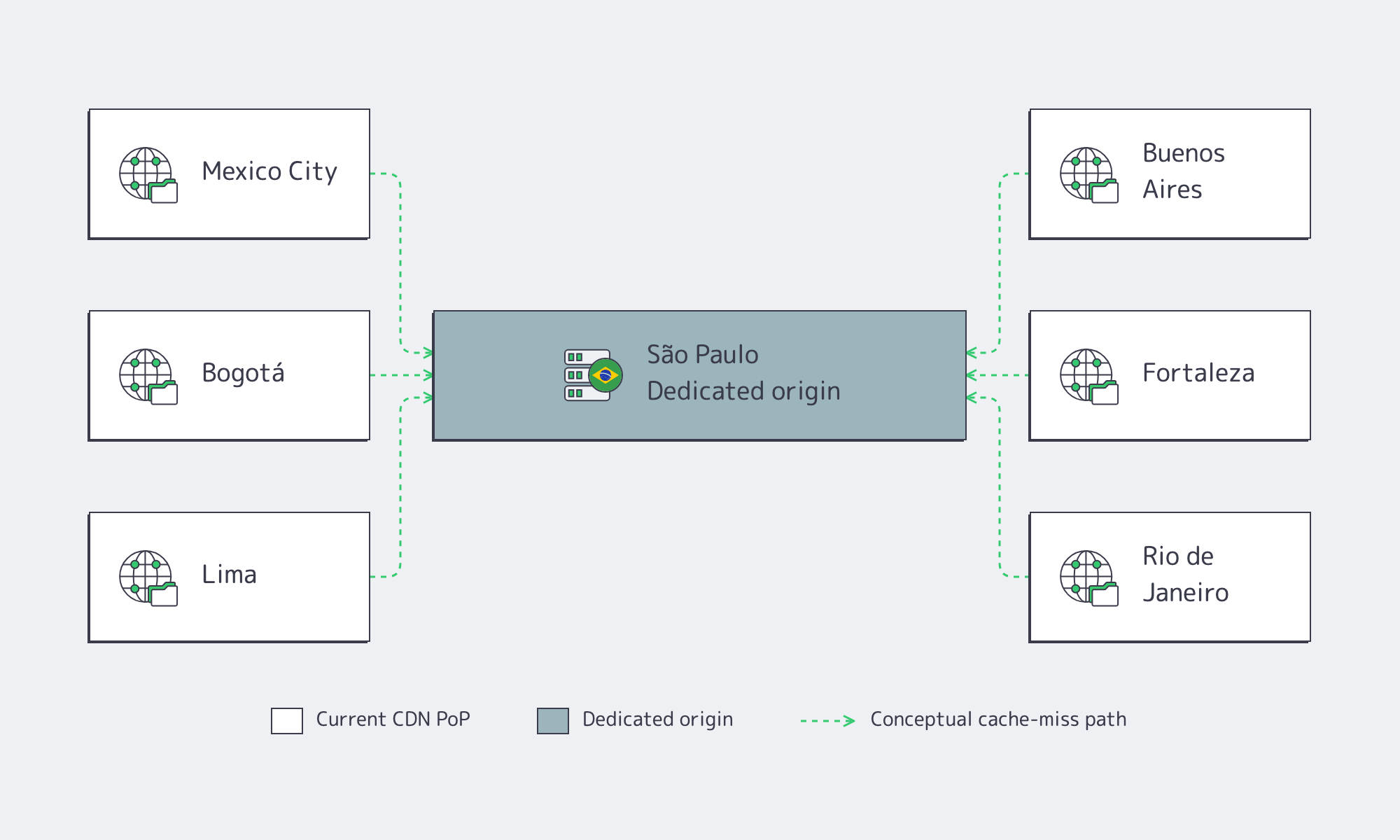Select the Bogotá label
Image resolution: width=1400 pixels, height=840 pixels.
pos(243,372)
